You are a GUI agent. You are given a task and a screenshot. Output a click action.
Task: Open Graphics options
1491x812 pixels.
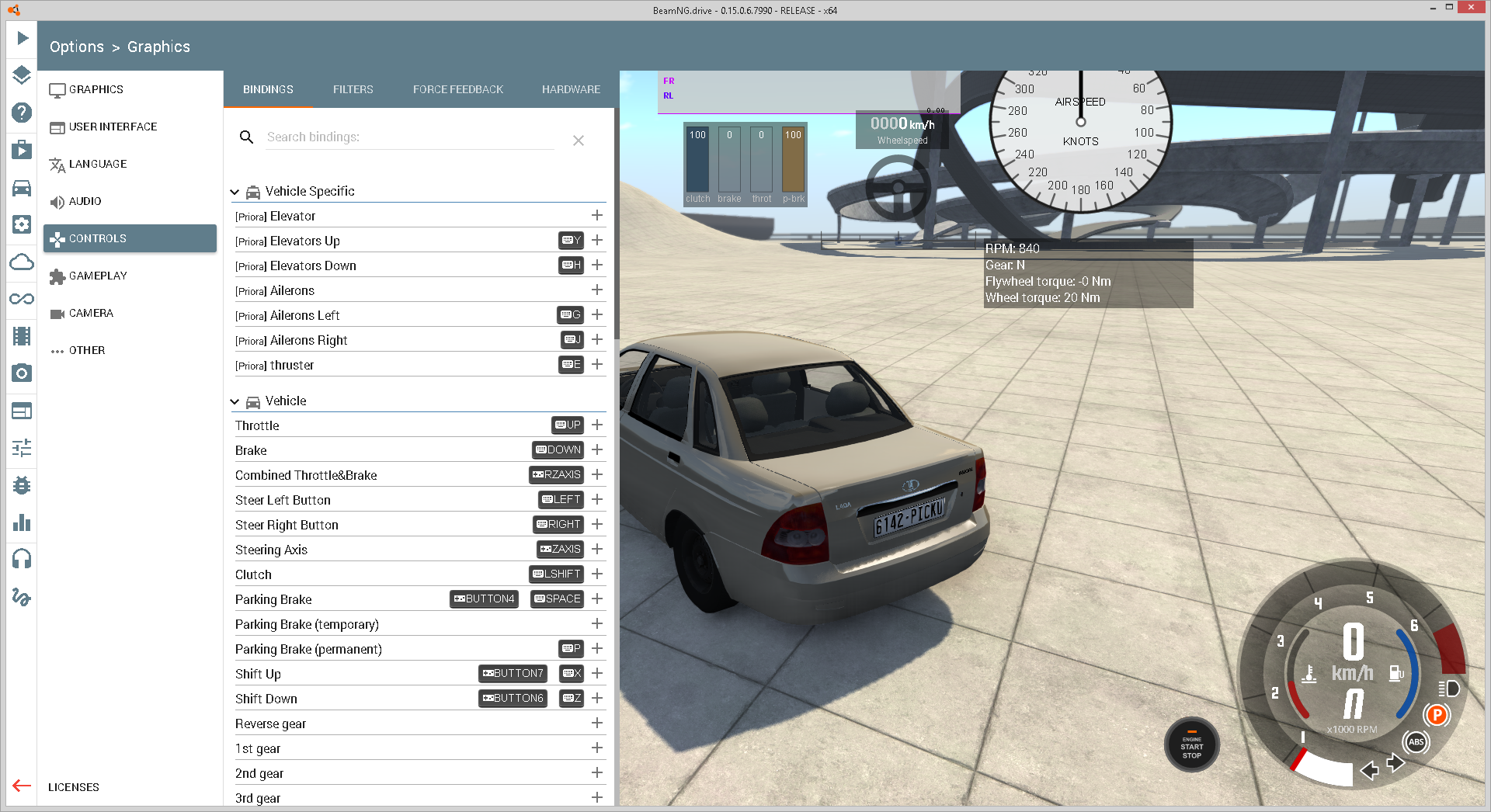pyautogui.click(x=130, y=89)
